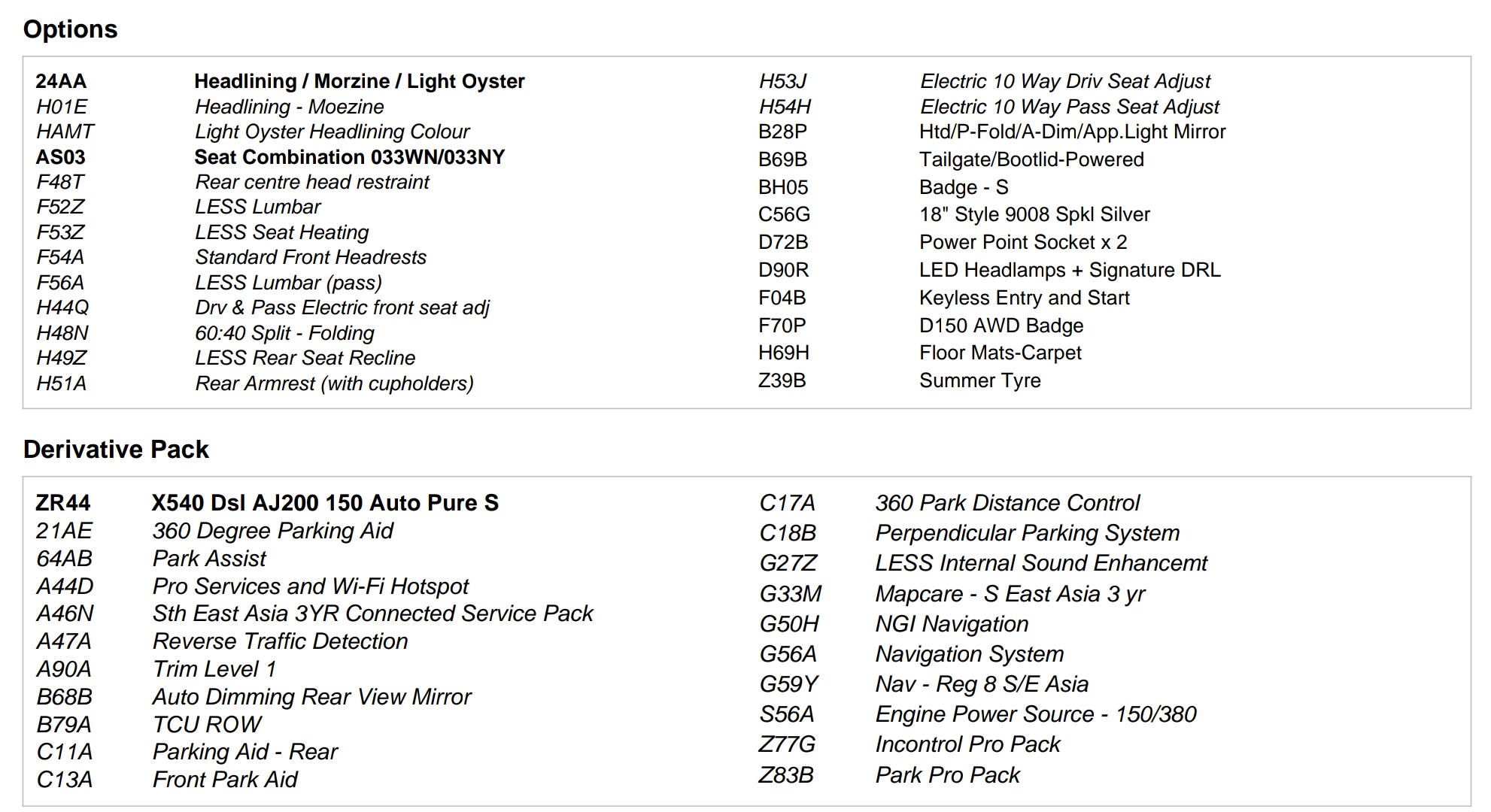Screen dimensions: 1491x812
Task: Select the AS03 seat combination code
Action: (61, 157)
